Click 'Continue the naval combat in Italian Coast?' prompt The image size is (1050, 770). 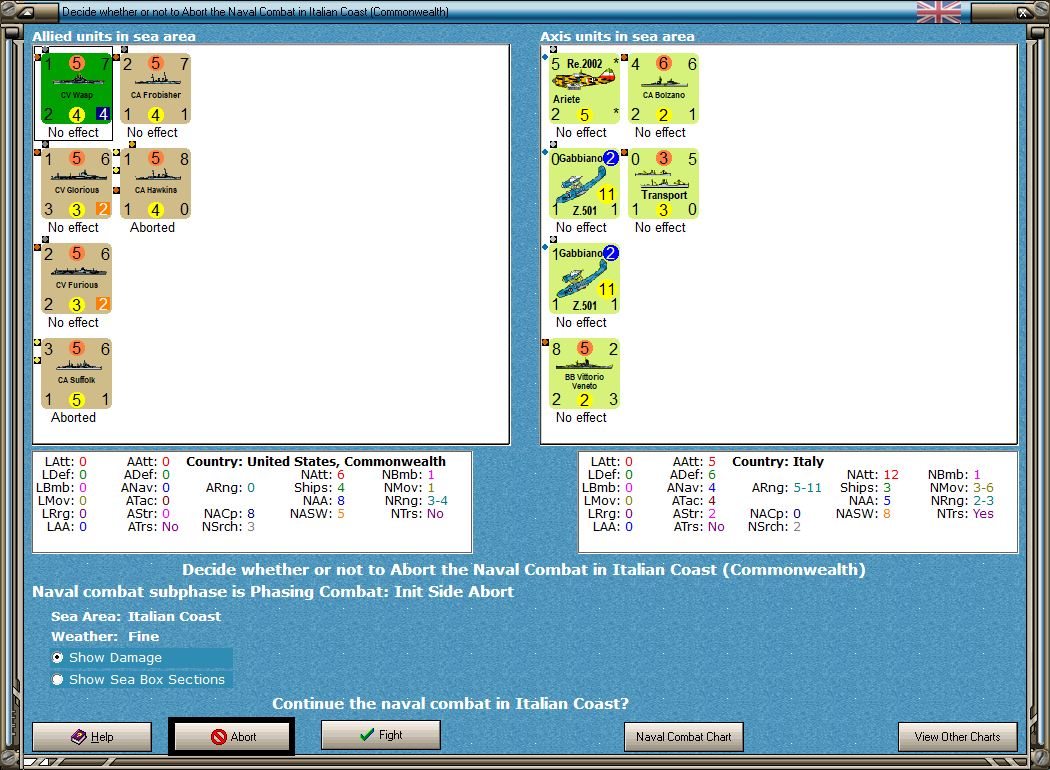click(x=451, y=704)
